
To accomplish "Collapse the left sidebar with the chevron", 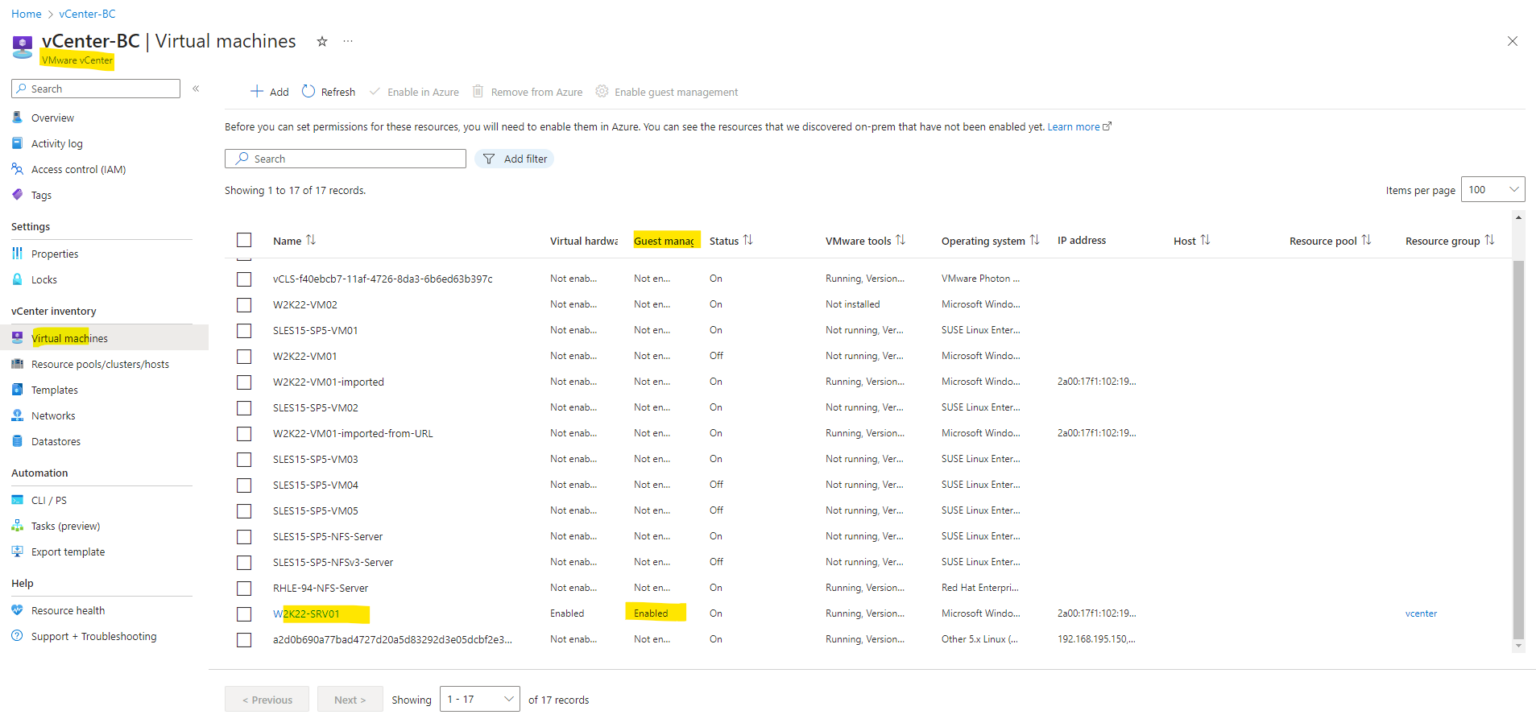I will tap(196, 87).
